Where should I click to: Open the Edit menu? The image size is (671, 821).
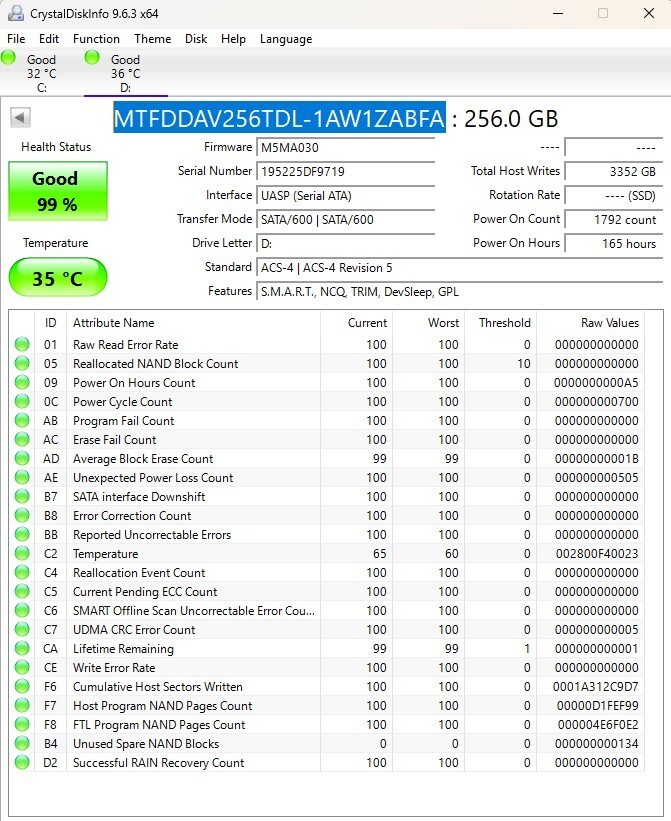49,39
